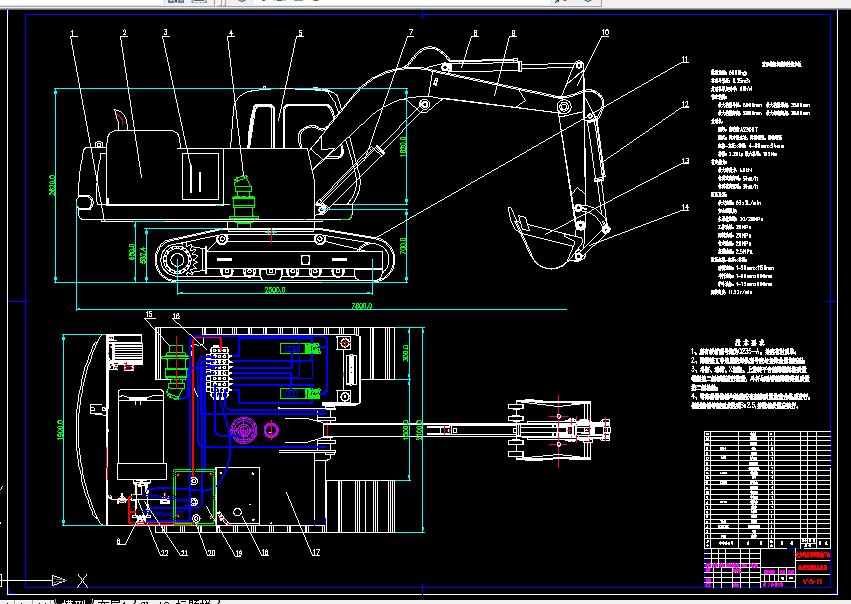The width and height of the screenshot is (851, 604).
Task: Select part callout number 1
Action: 73,33
